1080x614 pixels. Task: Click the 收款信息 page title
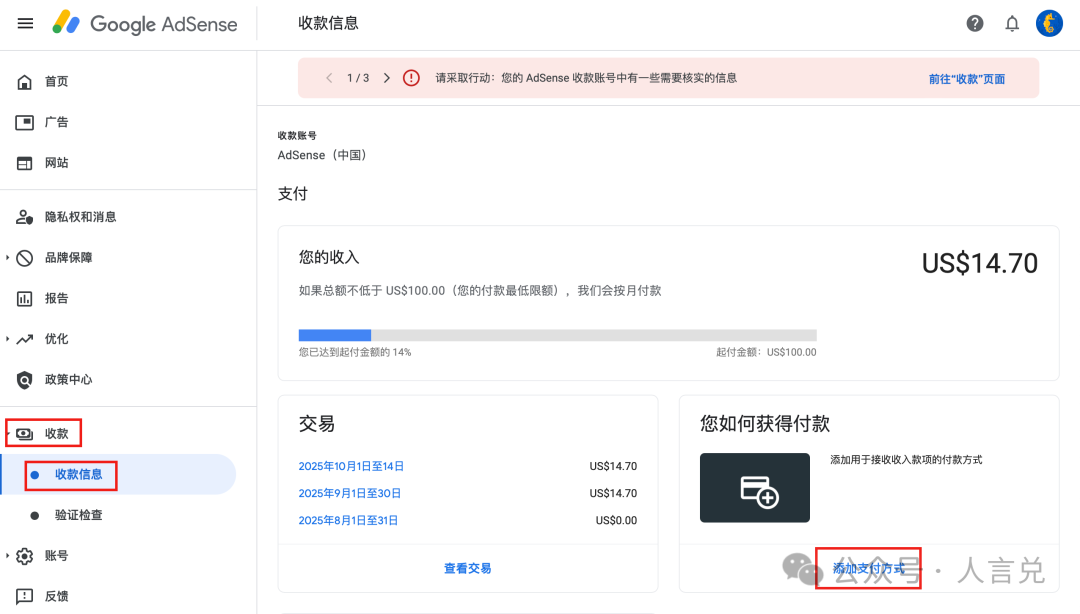click(x=328, y=23)
